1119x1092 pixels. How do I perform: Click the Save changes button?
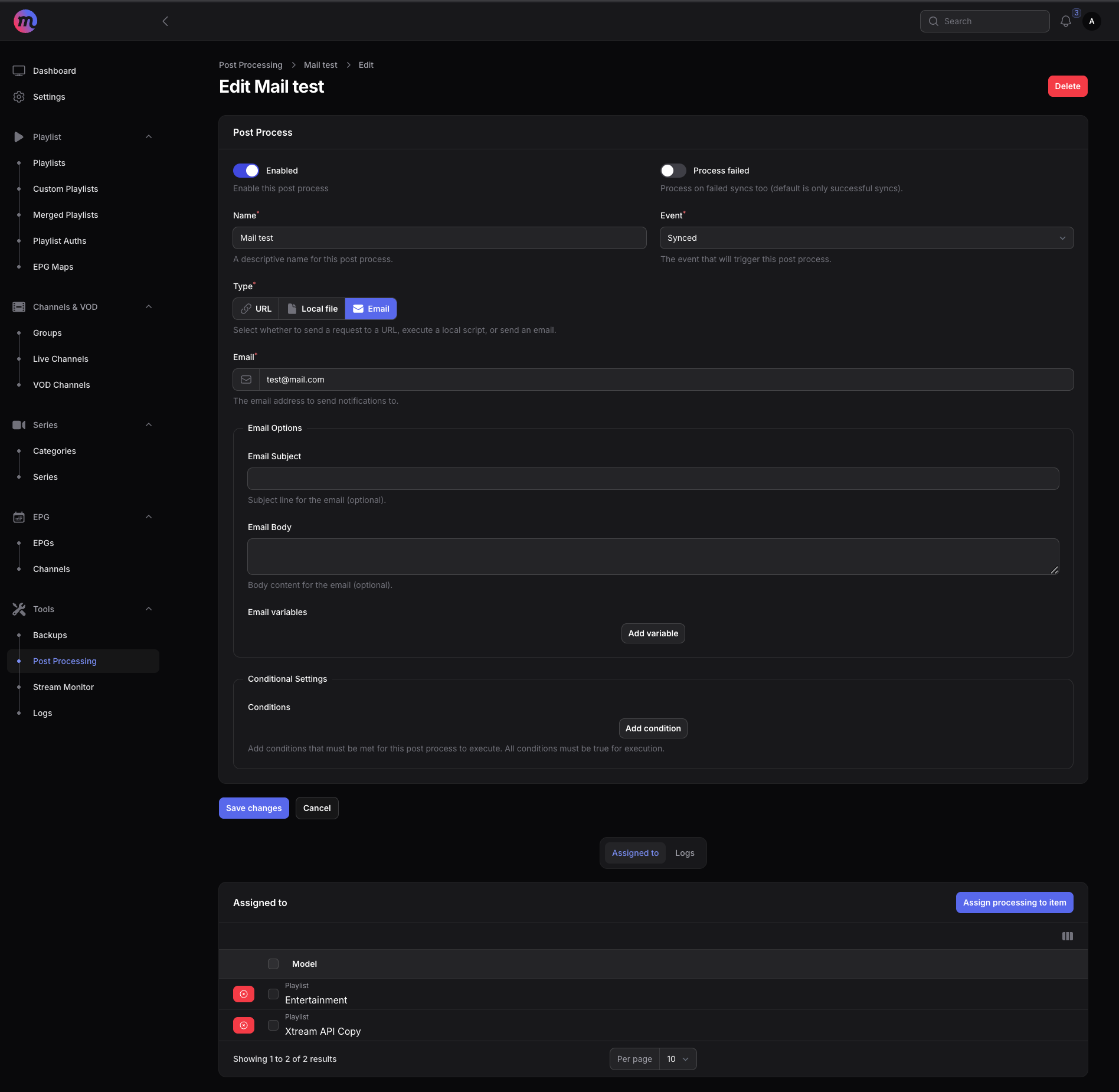[x=254, y=808]
